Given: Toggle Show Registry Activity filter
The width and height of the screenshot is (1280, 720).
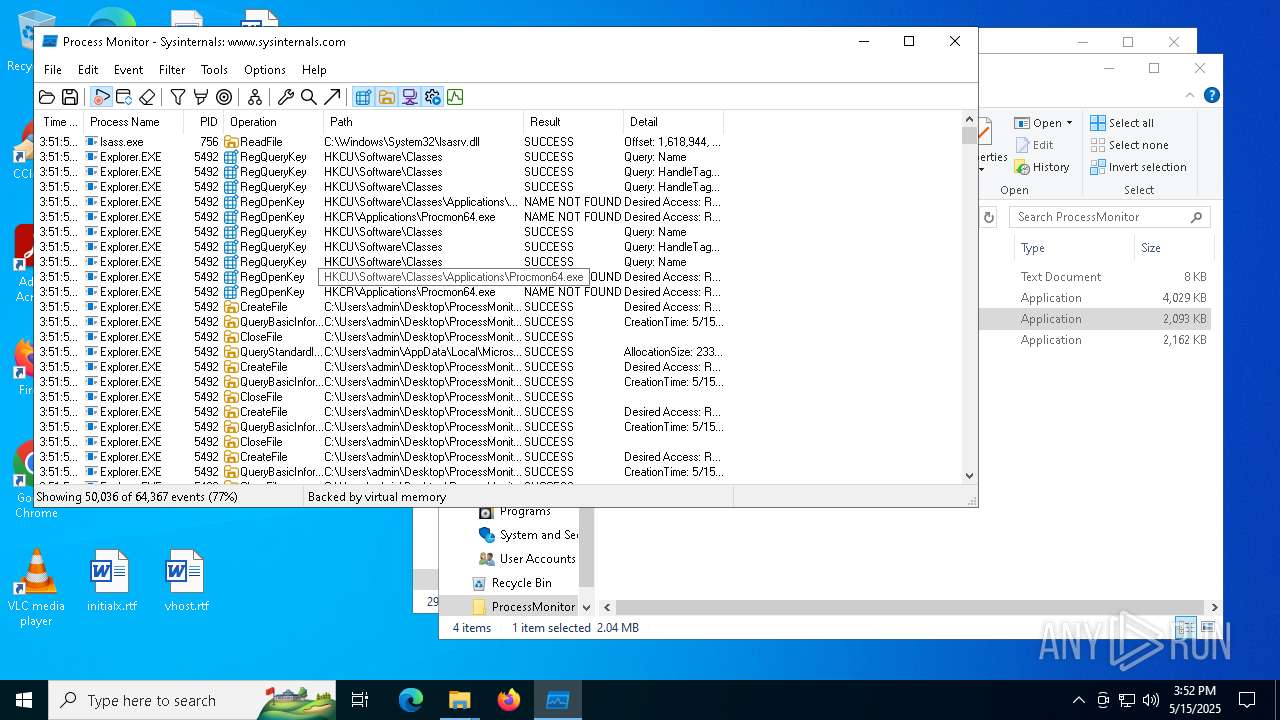Looking at the screenshot, I should pyautogui.click(x=363, y=97).
